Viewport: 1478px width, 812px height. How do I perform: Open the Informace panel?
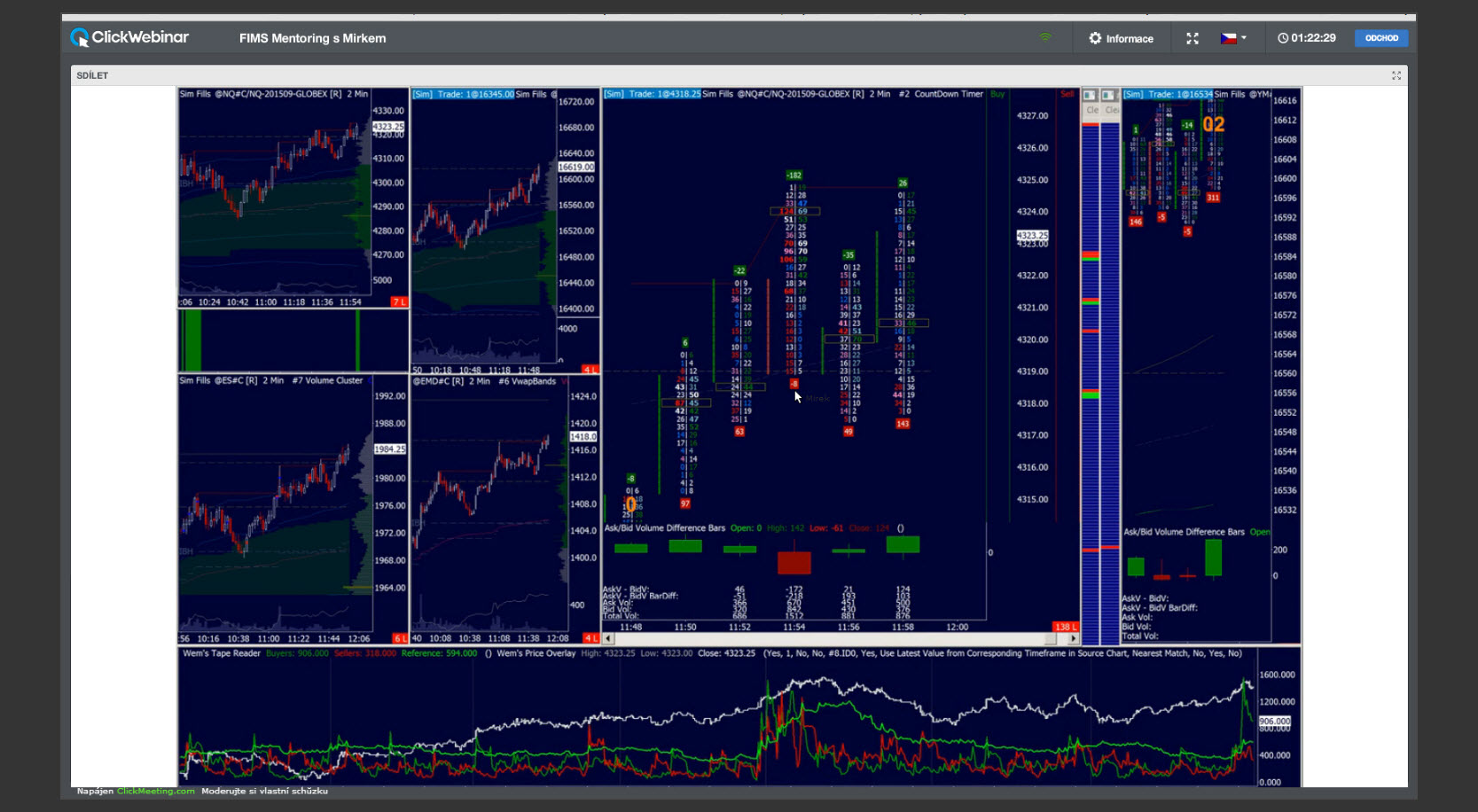tap(1121, 38)
